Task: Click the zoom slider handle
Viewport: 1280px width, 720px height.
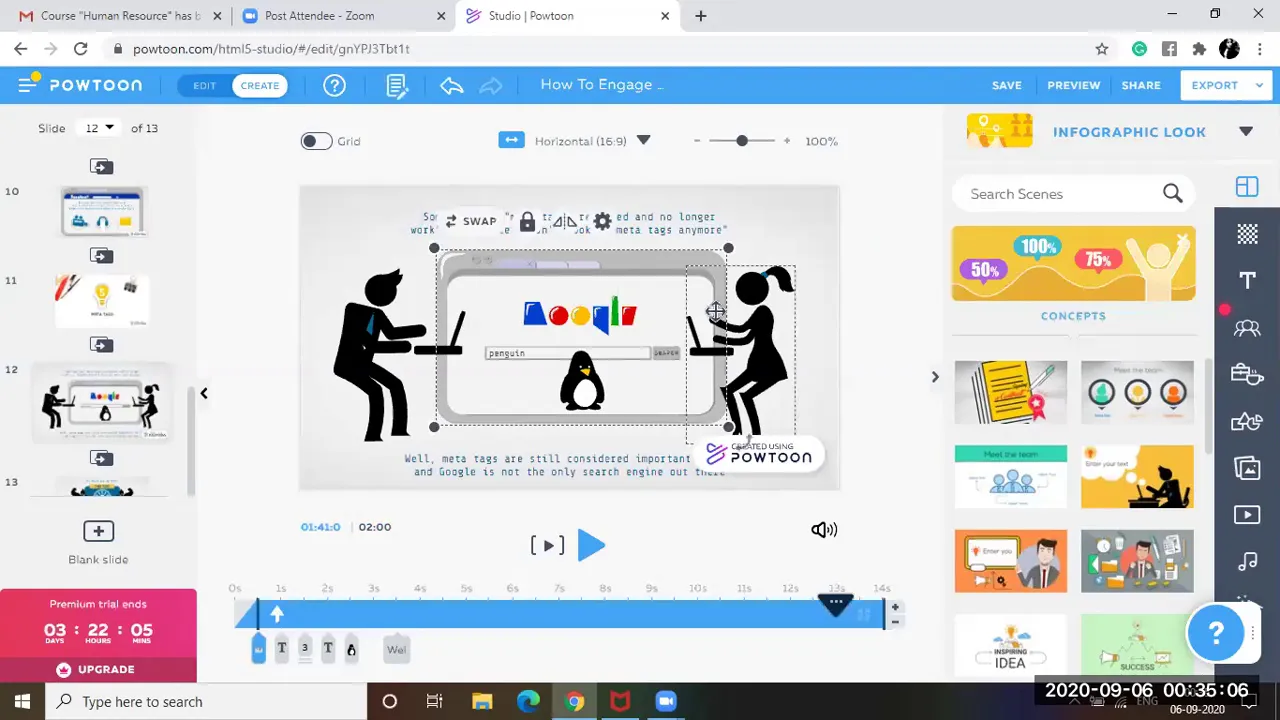Action: (742, 141)
